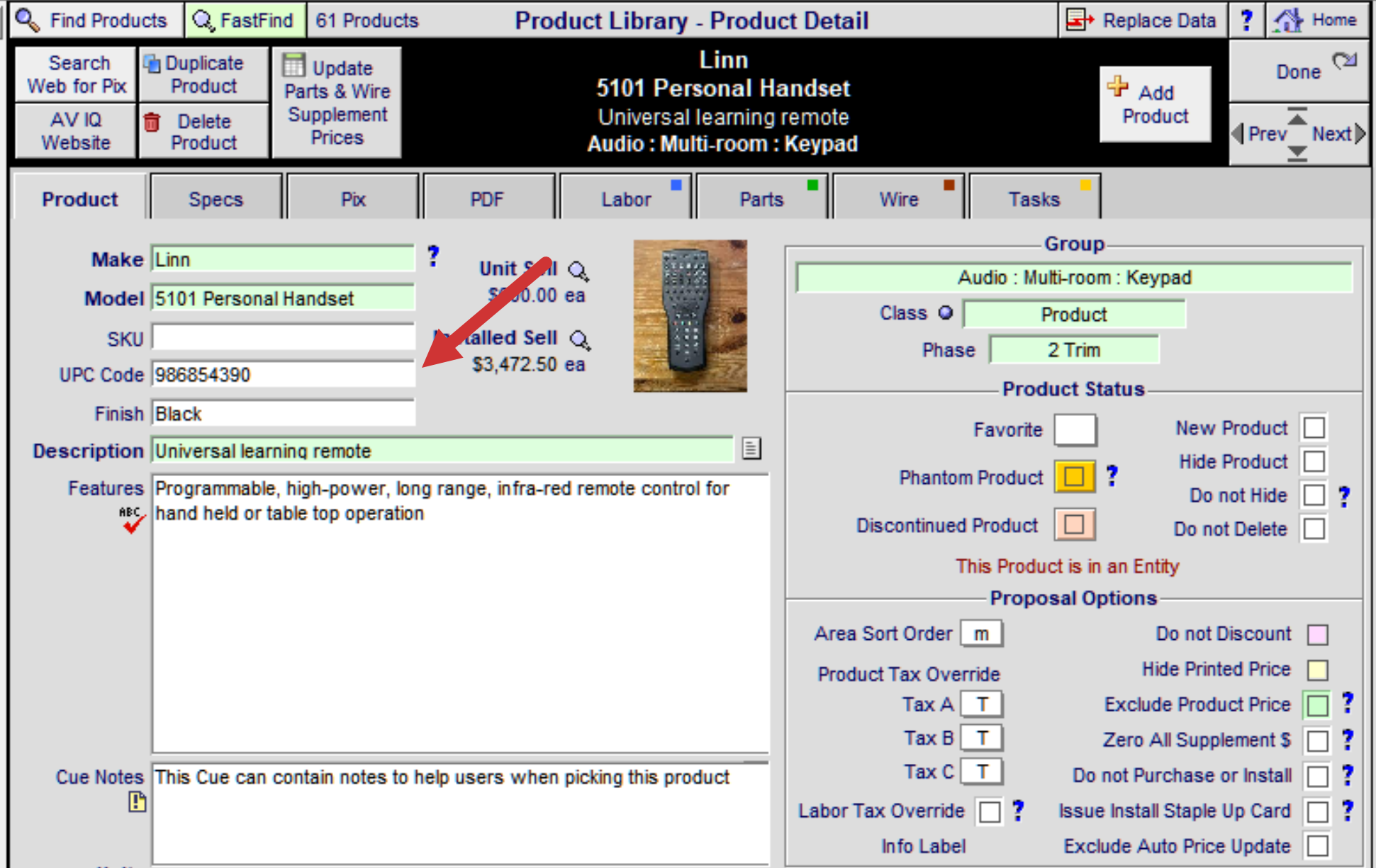
Task: Click the UPC Code field
Action: click(284, 374)
